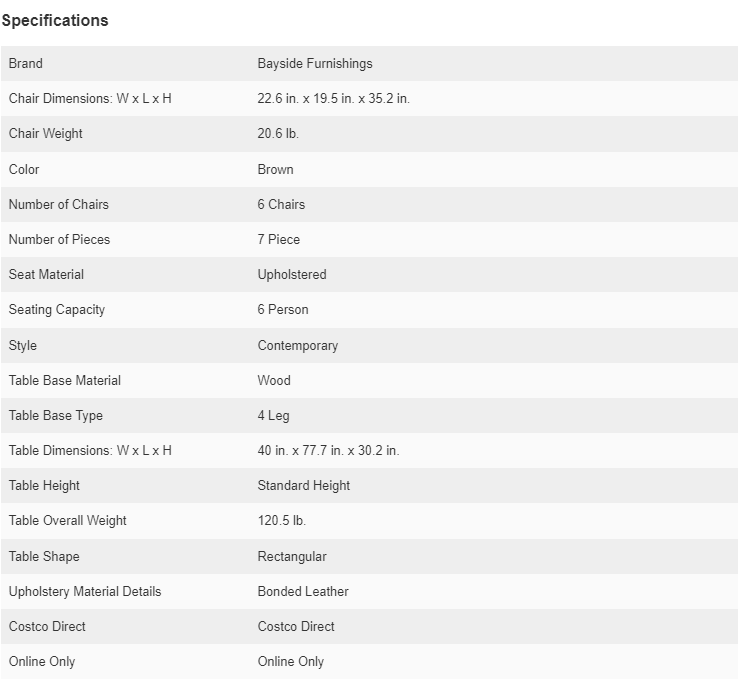Select the Contemporary style value
The image size is (738, 682).
[298, 345]
